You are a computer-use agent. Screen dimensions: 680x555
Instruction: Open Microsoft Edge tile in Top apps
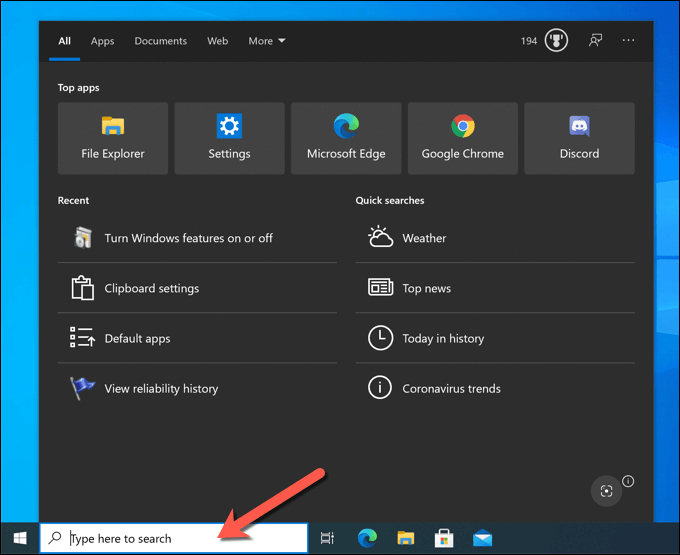tap(346, 138)
